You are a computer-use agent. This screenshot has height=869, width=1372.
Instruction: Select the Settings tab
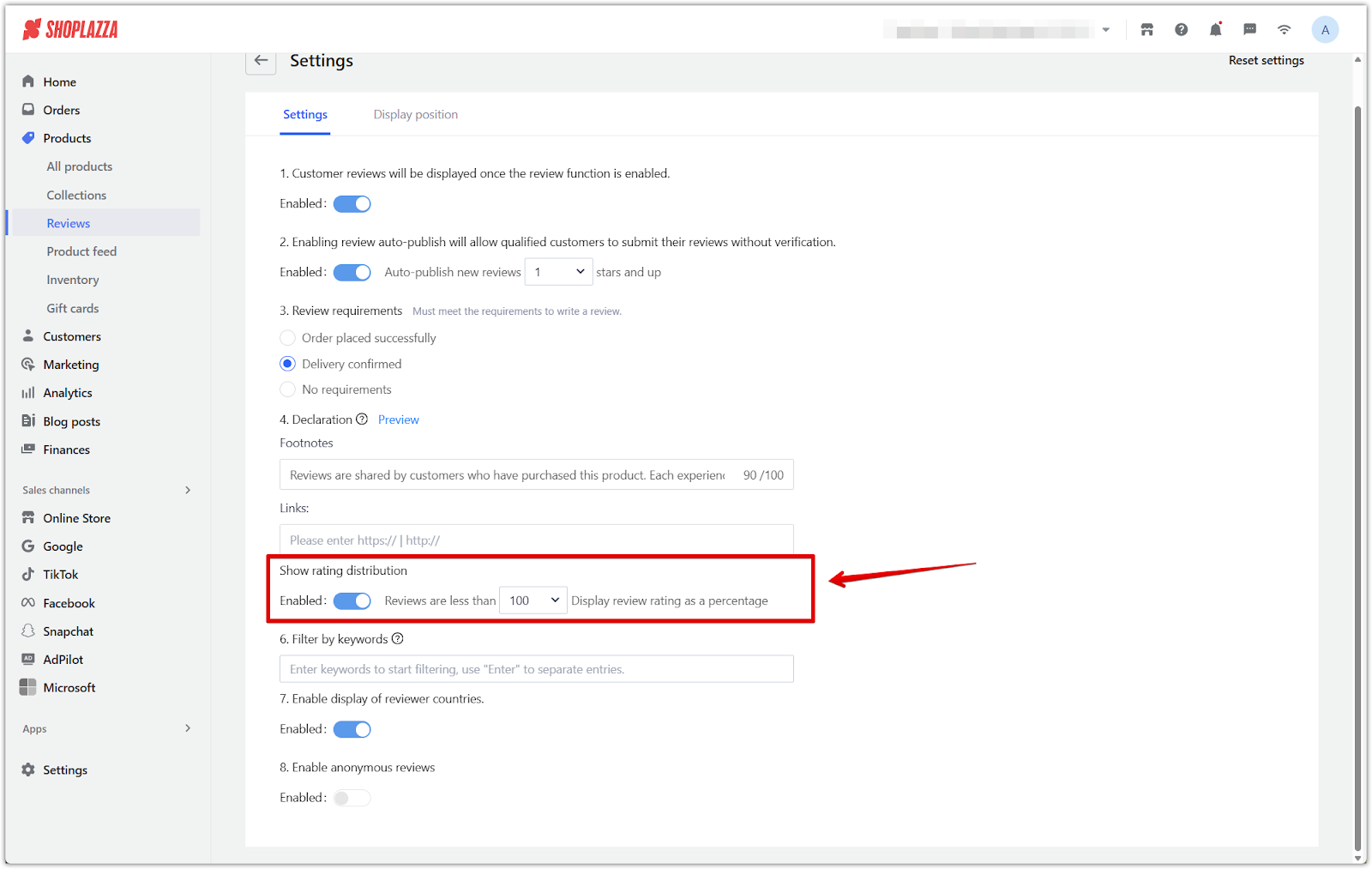tap(305, 115)
